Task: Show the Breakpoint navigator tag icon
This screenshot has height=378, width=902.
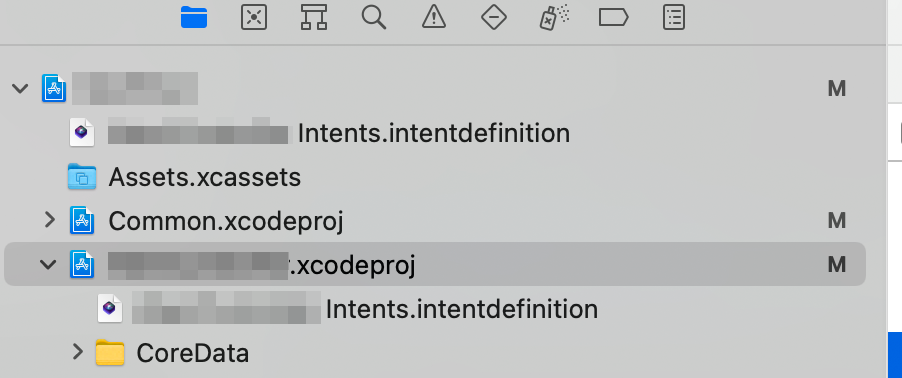Action: click(613, 18)
